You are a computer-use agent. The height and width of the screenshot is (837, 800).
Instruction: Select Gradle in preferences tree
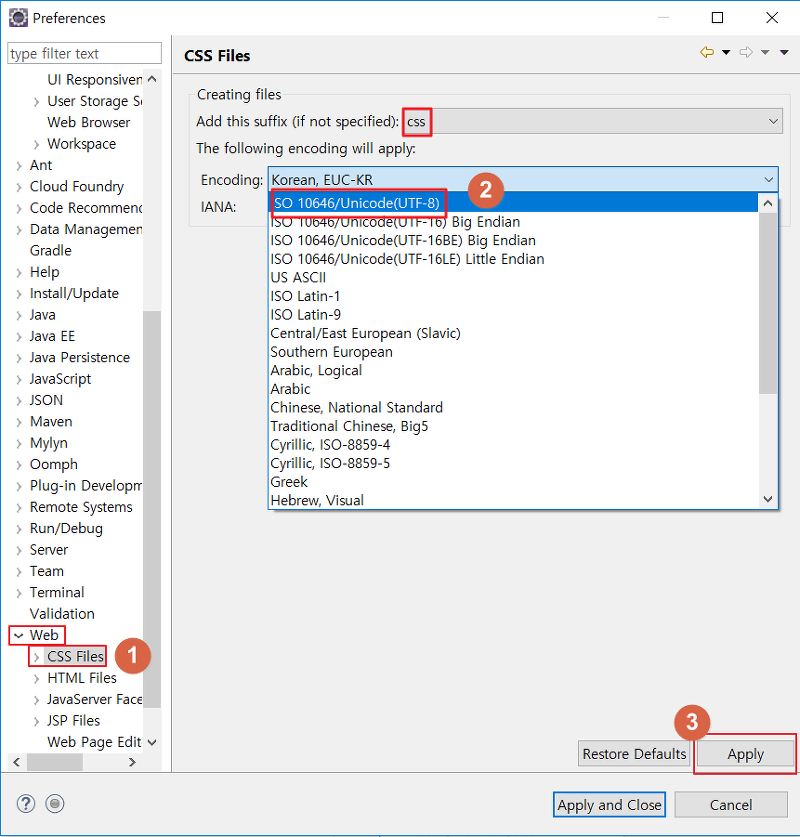51,250
